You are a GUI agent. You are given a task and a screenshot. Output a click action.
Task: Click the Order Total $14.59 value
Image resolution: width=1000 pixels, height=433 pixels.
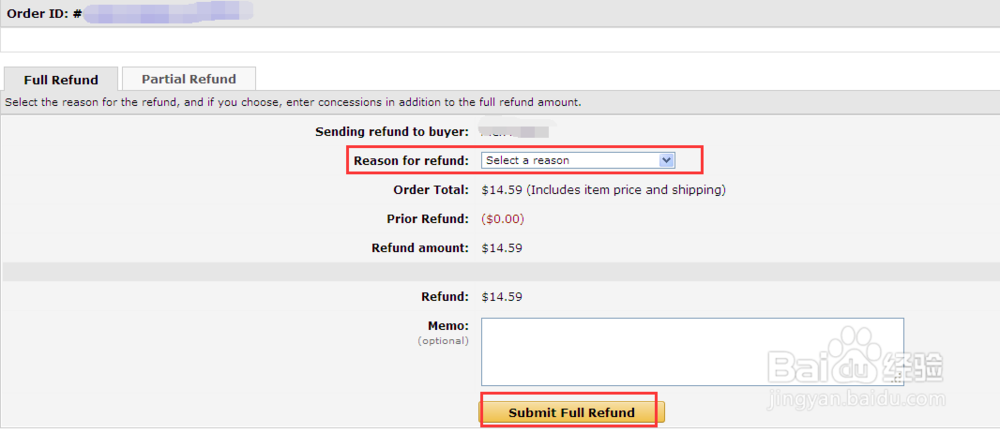(502, 190)
